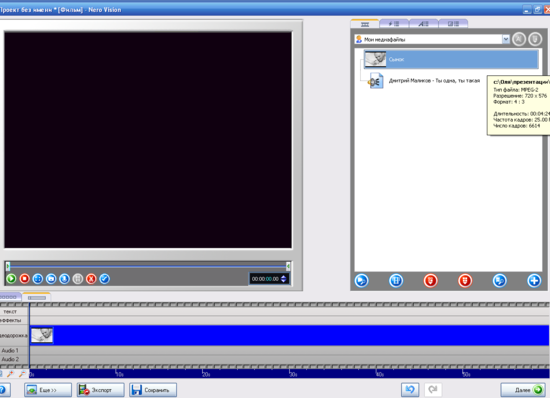Click the 'Экспорт' button
Viewport: 550px width, 398px height.
point(101,390)
